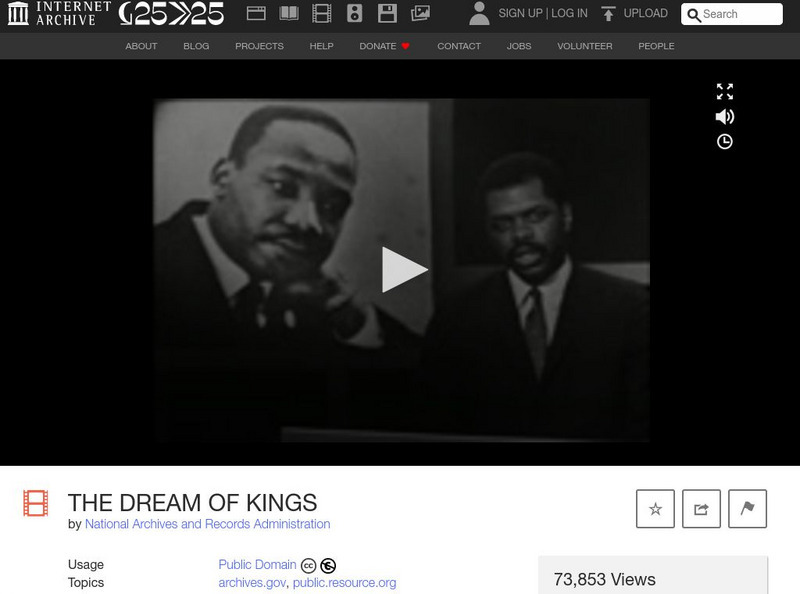Click the UPLOAD button

[634, 13]
